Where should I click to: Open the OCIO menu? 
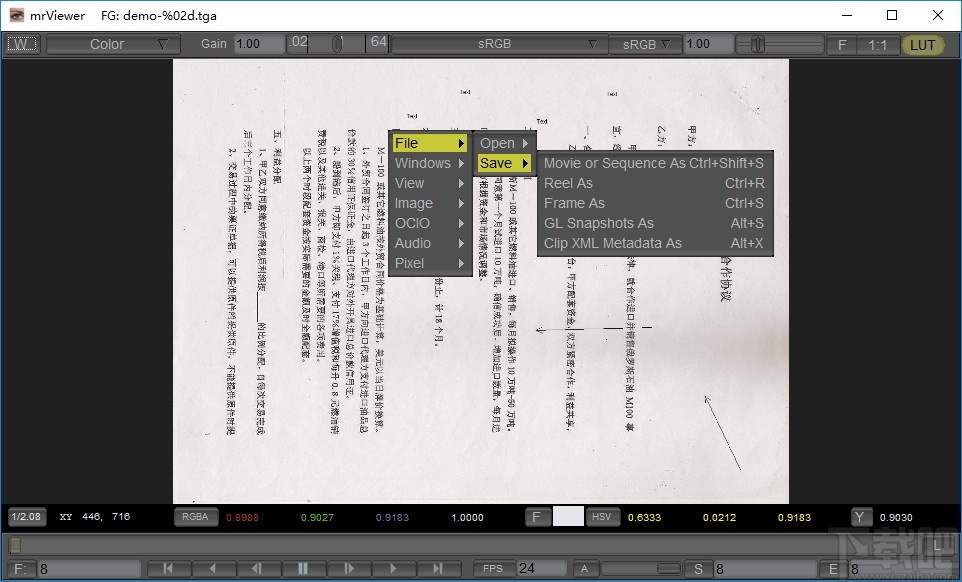(412, 223)
